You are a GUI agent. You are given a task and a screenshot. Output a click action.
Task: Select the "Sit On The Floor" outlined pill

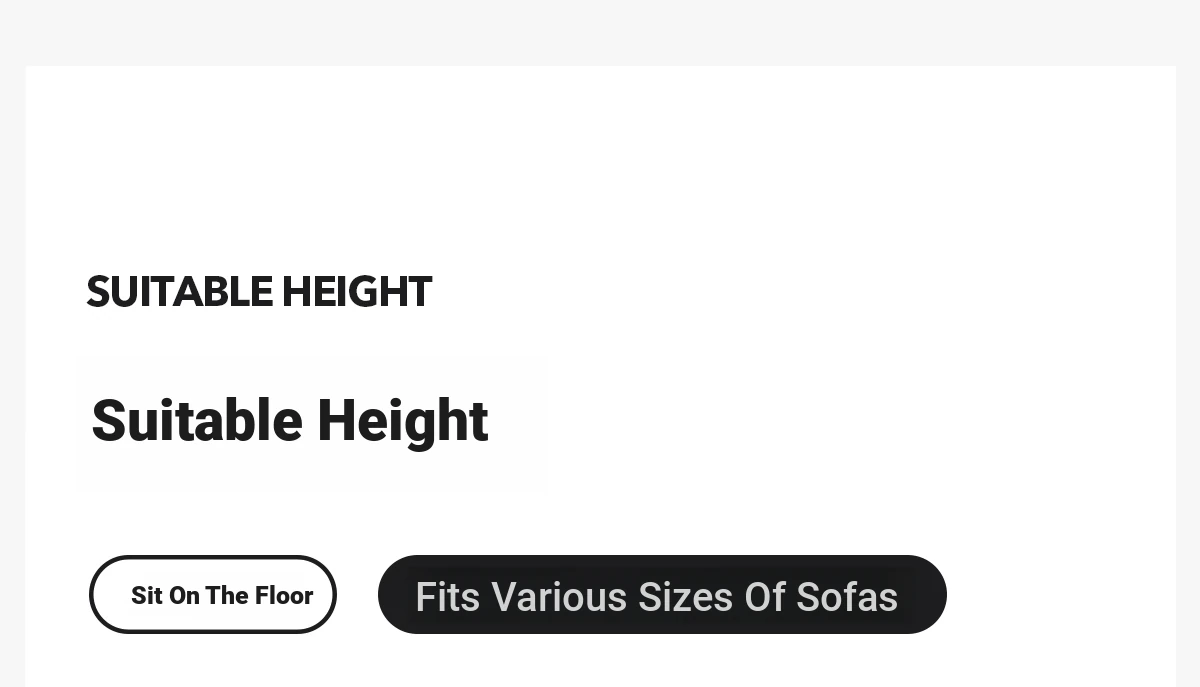coord(213,594)
